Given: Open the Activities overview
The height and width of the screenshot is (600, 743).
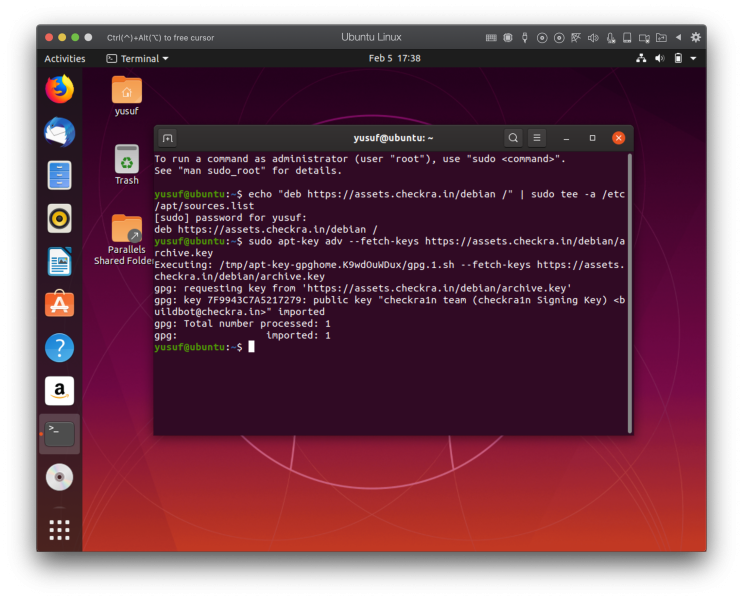Looking at the screenshot, I should pyautogui.click(x=65, y=59).
